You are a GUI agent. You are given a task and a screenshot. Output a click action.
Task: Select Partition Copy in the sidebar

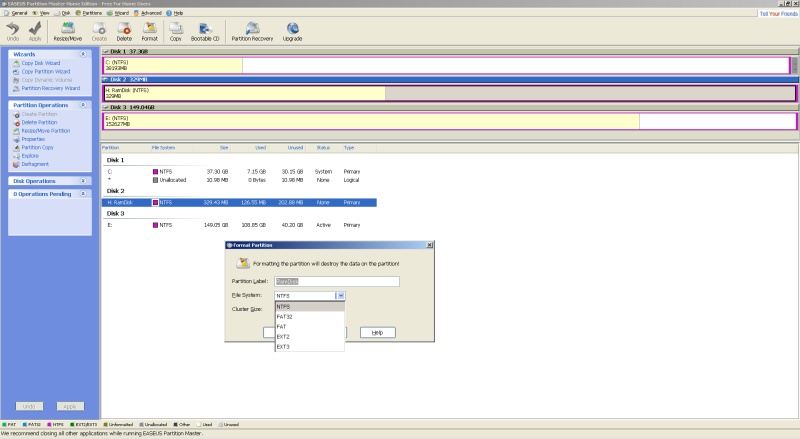[37, 148]
